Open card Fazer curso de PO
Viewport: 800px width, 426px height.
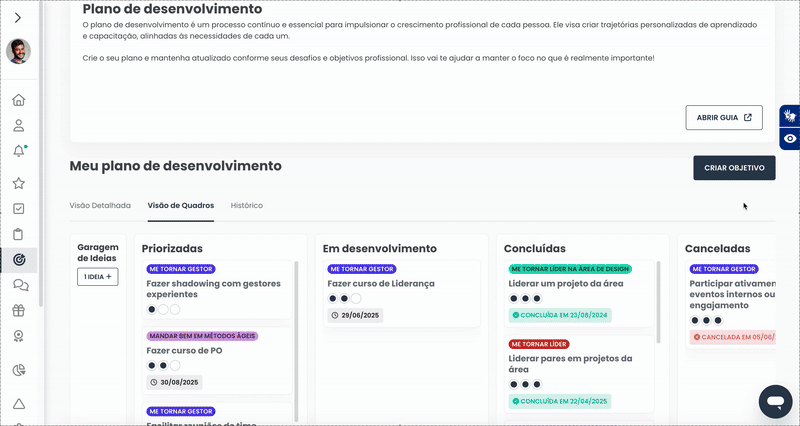click(217, 361)
